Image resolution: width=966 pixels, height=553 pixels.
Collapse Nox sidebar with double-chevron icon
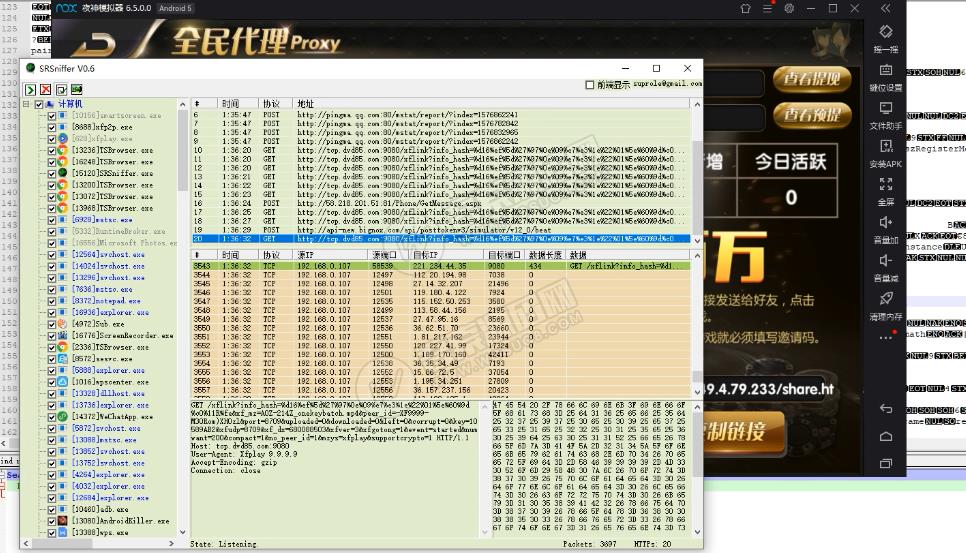pos(885,8)
